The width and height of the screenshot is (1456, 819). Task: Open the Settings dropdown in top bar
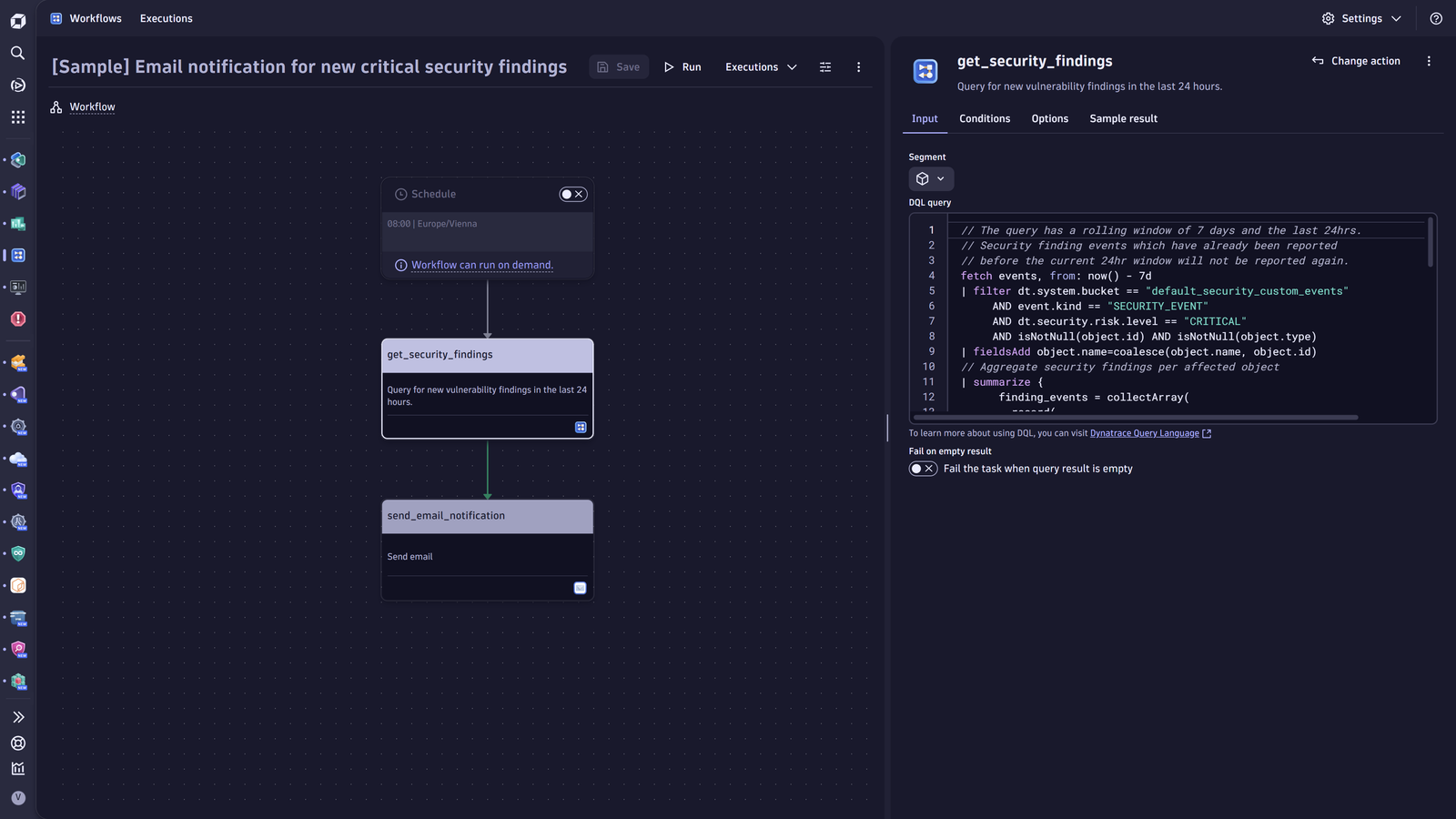click(1361, 18)
